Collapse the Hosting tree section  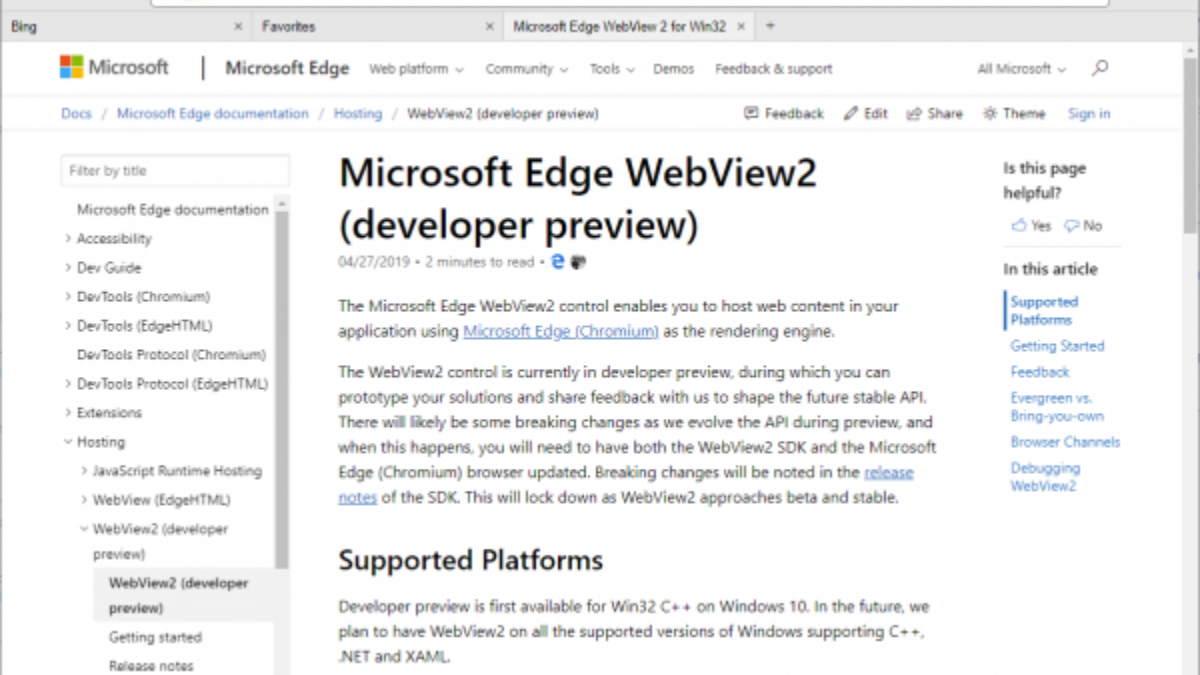68,442
